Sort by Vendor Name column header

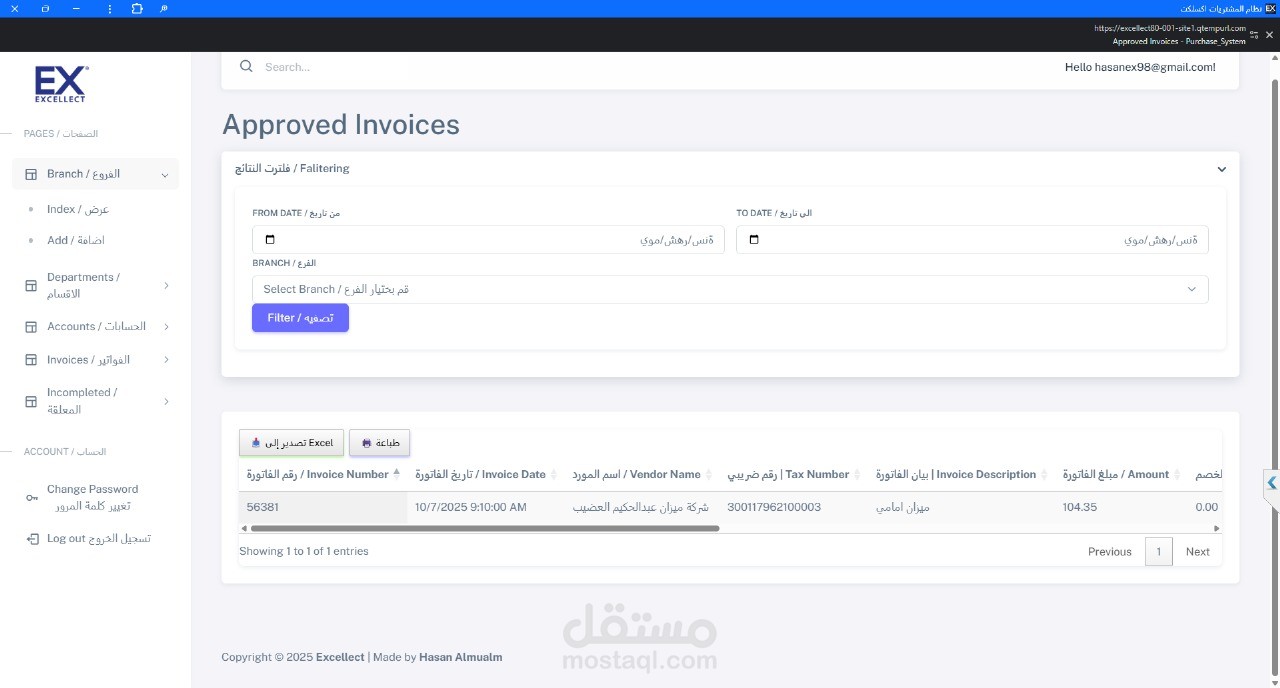(641, 474)
